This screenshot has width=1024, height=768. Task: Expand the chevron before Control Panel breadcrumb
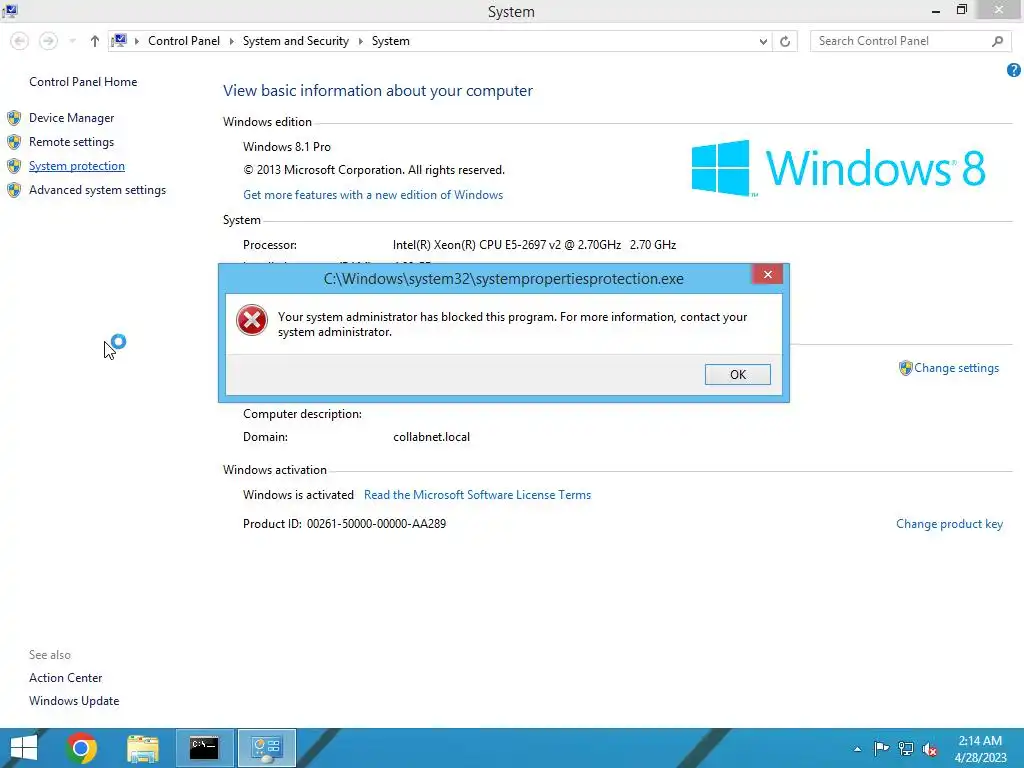pos(136,41)
